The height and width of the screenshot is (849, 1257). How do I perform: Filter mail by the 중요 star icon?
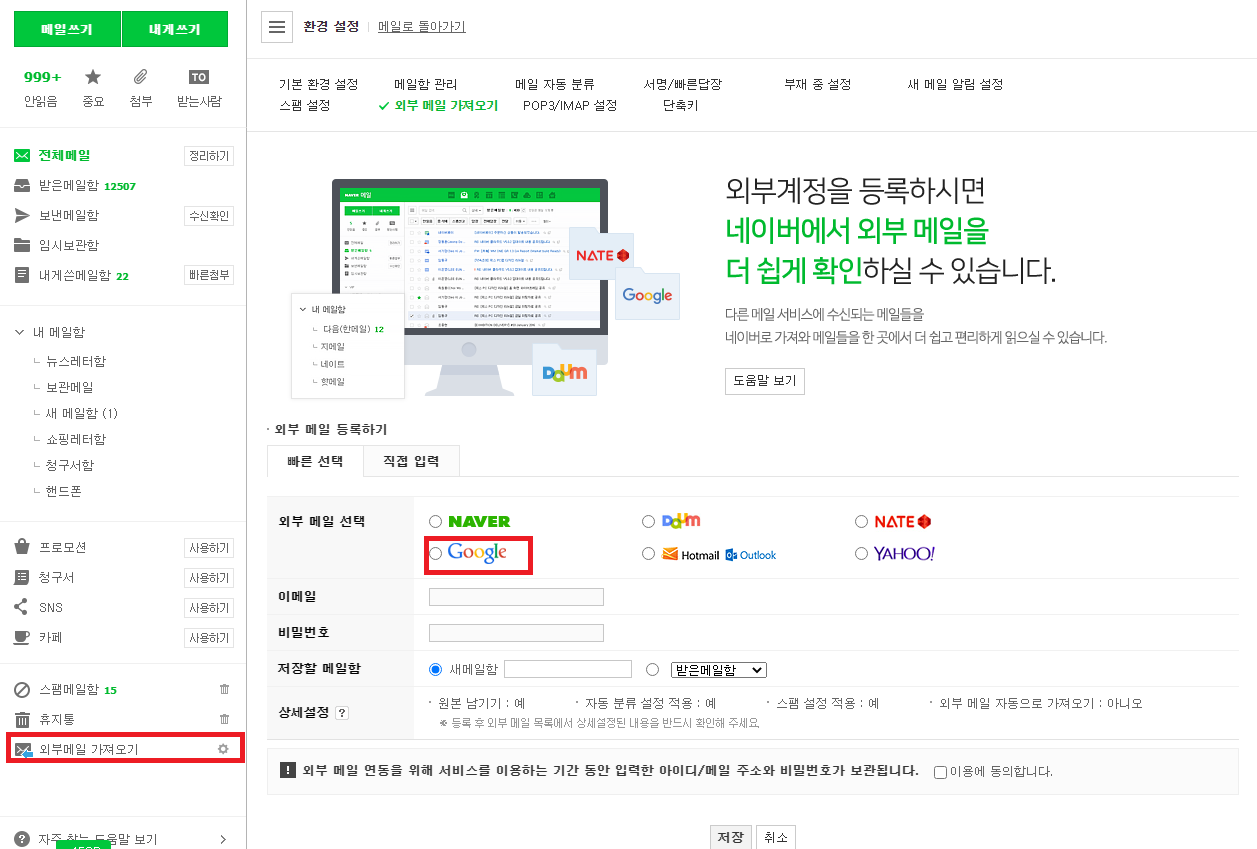point(92,76)
